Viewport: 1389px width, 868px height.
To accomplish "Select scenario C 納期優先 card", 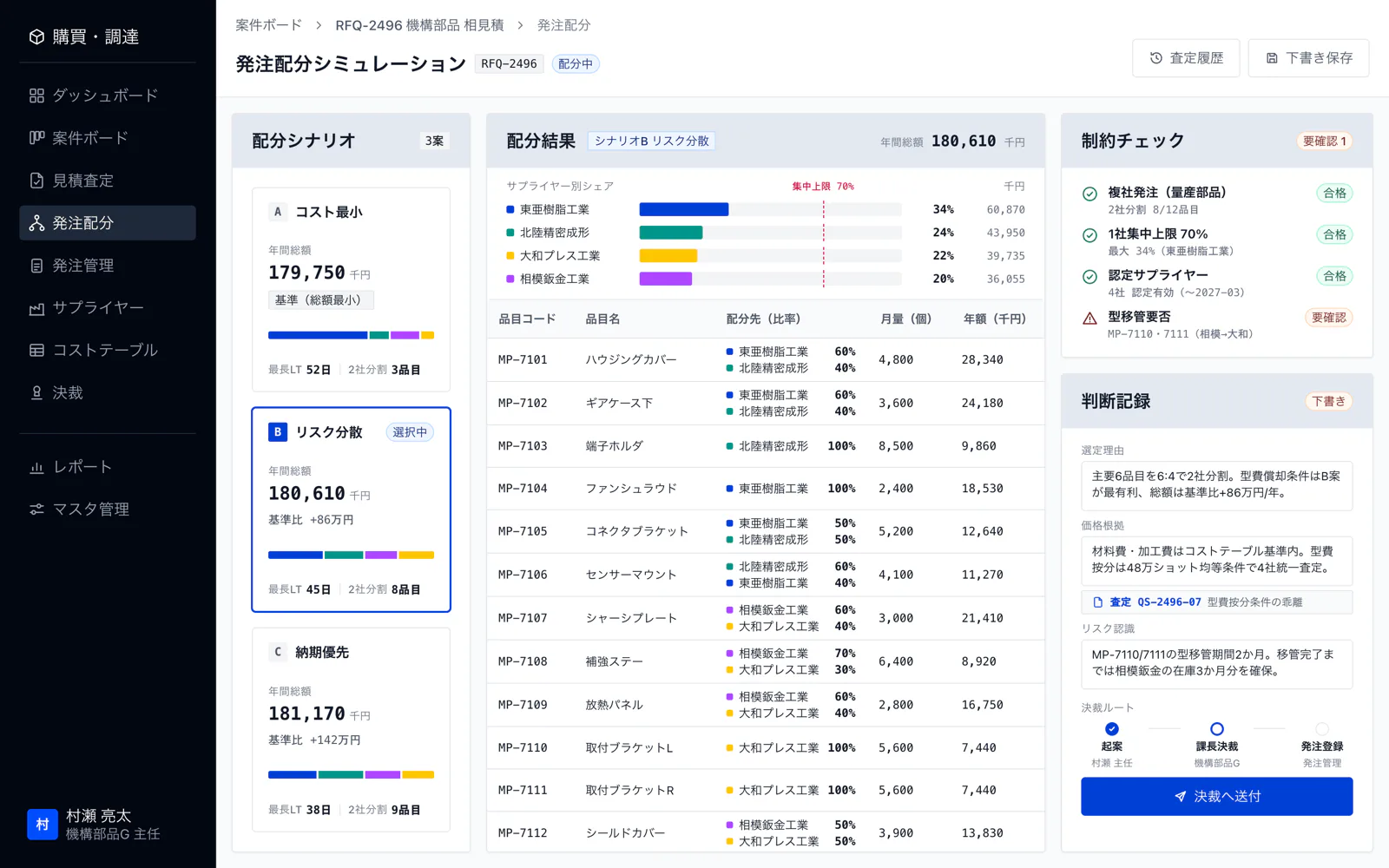I will pyautogui.click(x=351, y=730).
